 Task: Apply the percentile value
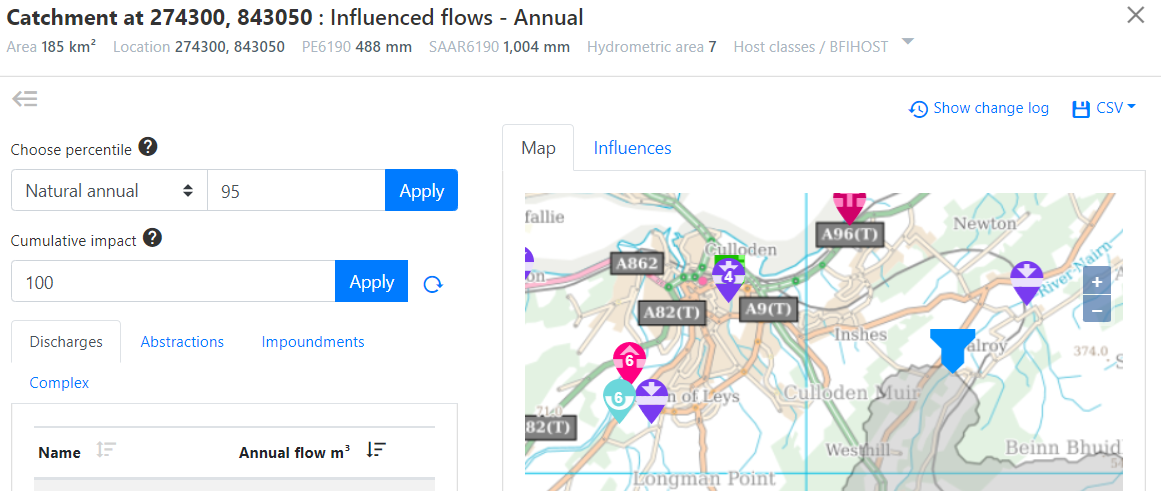(421, 191)
